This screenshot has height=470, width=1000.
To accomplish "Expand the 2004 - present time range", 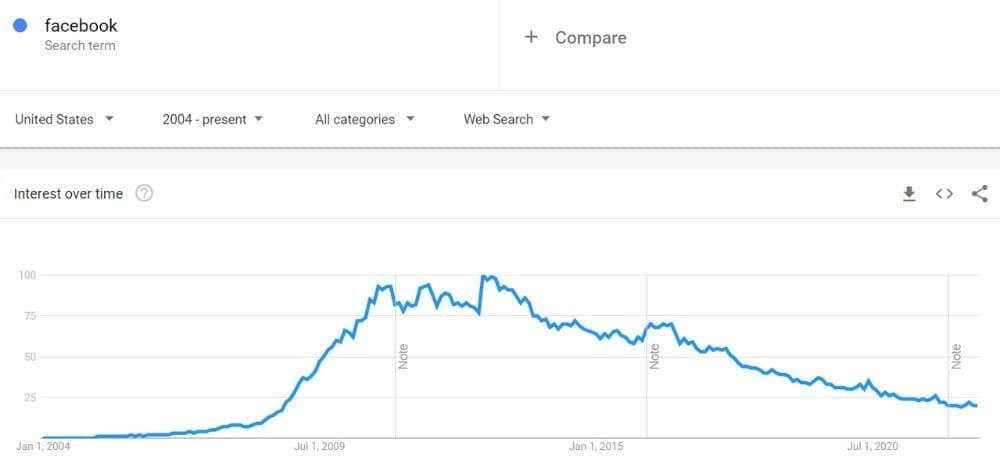I will tap(213, 119).
